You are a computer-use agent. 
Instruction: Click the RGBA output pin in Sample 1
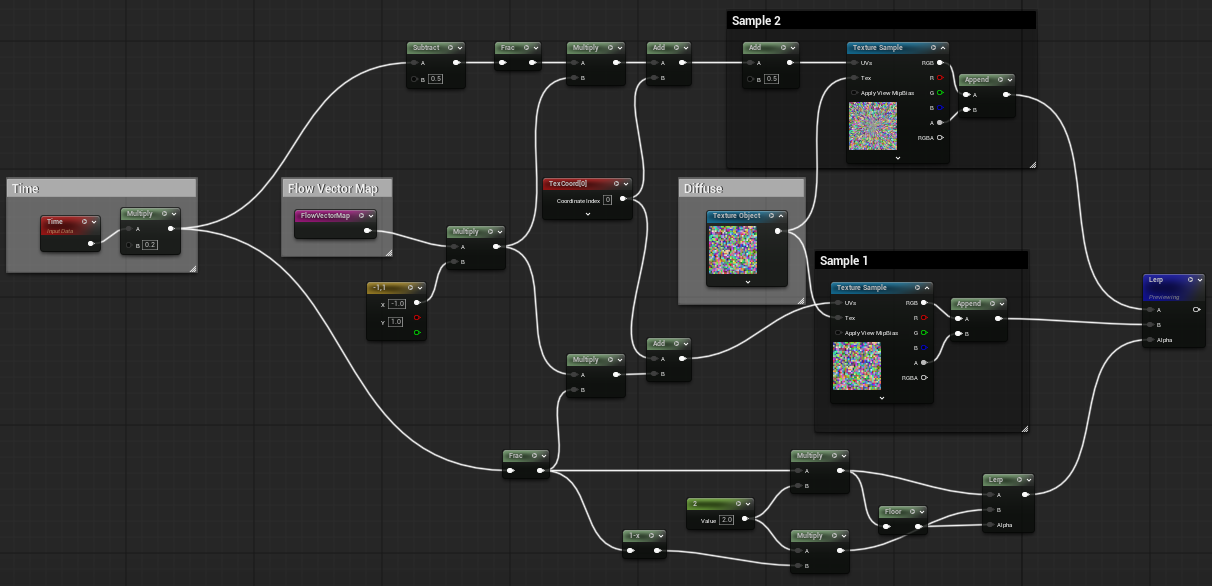click(x=925, y=378)
